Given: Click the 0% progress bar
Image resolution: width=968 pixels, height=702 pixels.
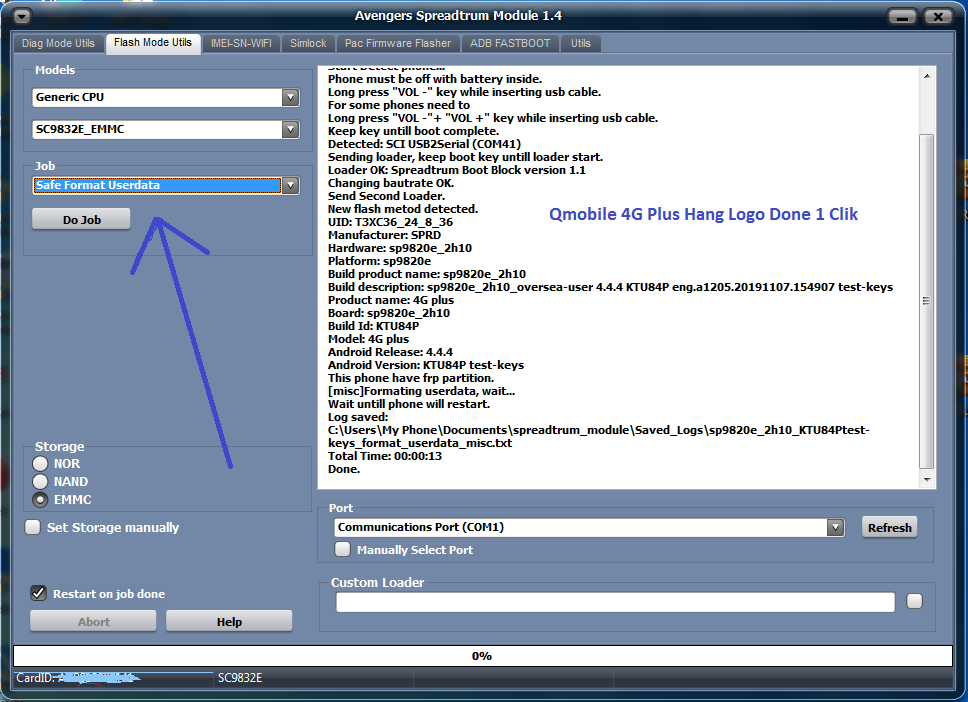Looking at the screenshot, I should [483, 656].
